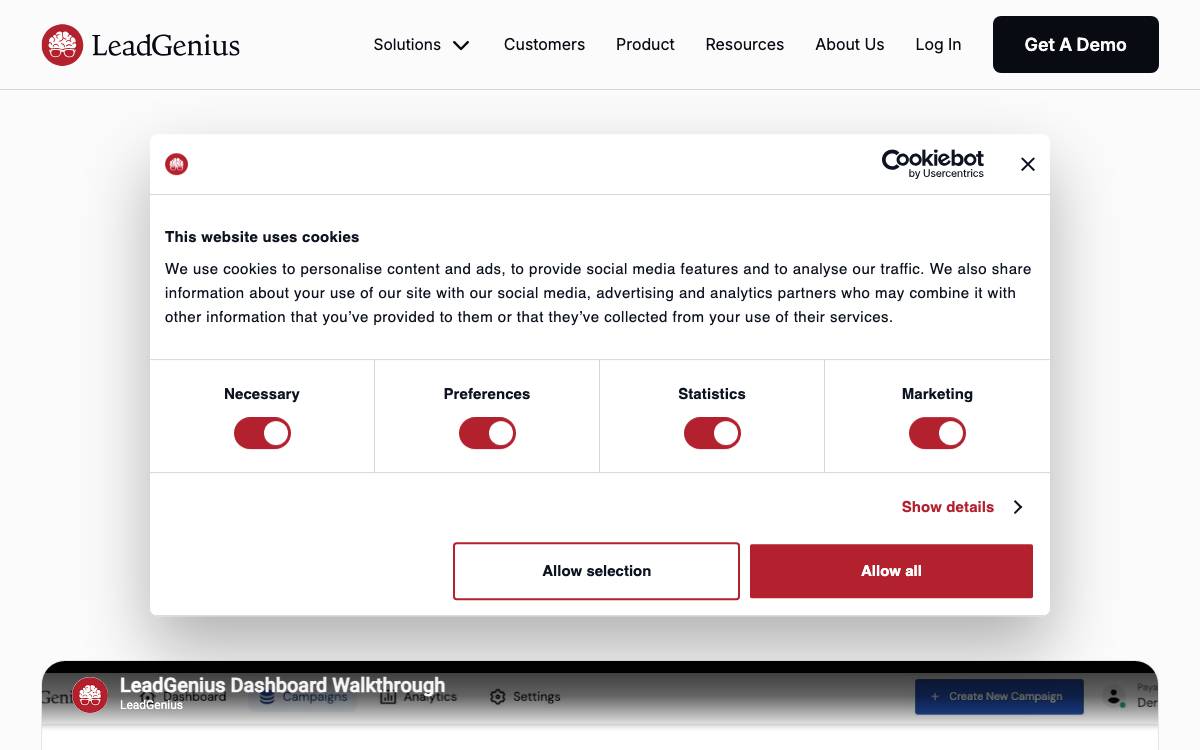Viewport: 1200px width, 750px height.
Task: Click the LeadGenius icon in cookie dialog
Action: point(177,164)
